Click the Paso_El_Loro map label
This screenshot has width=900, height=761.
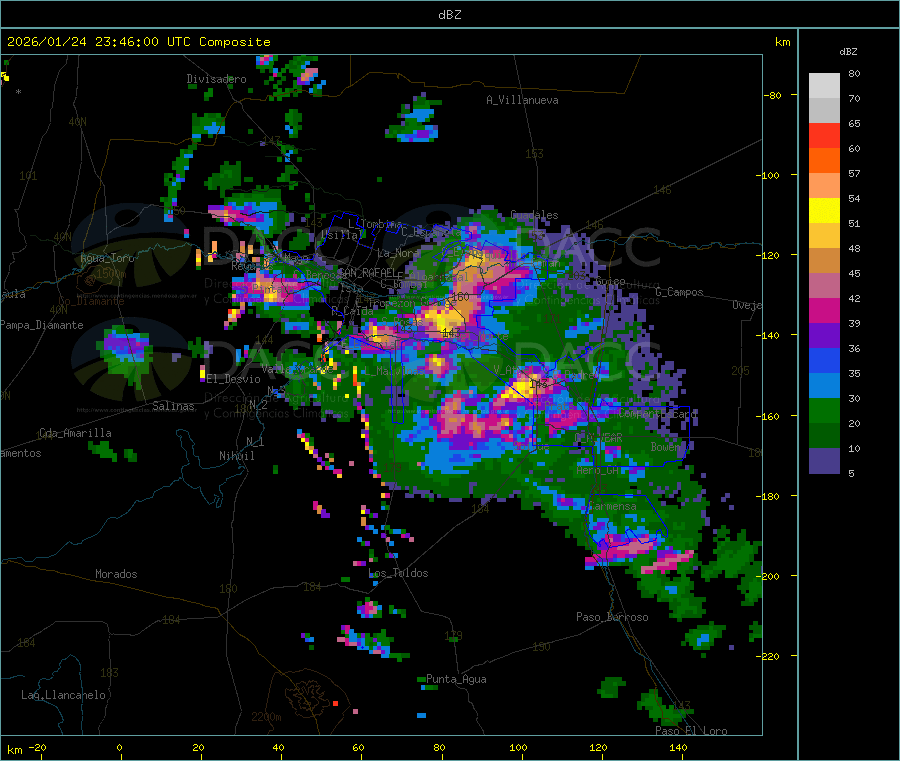pyautogui.click(x=691, y=731)
